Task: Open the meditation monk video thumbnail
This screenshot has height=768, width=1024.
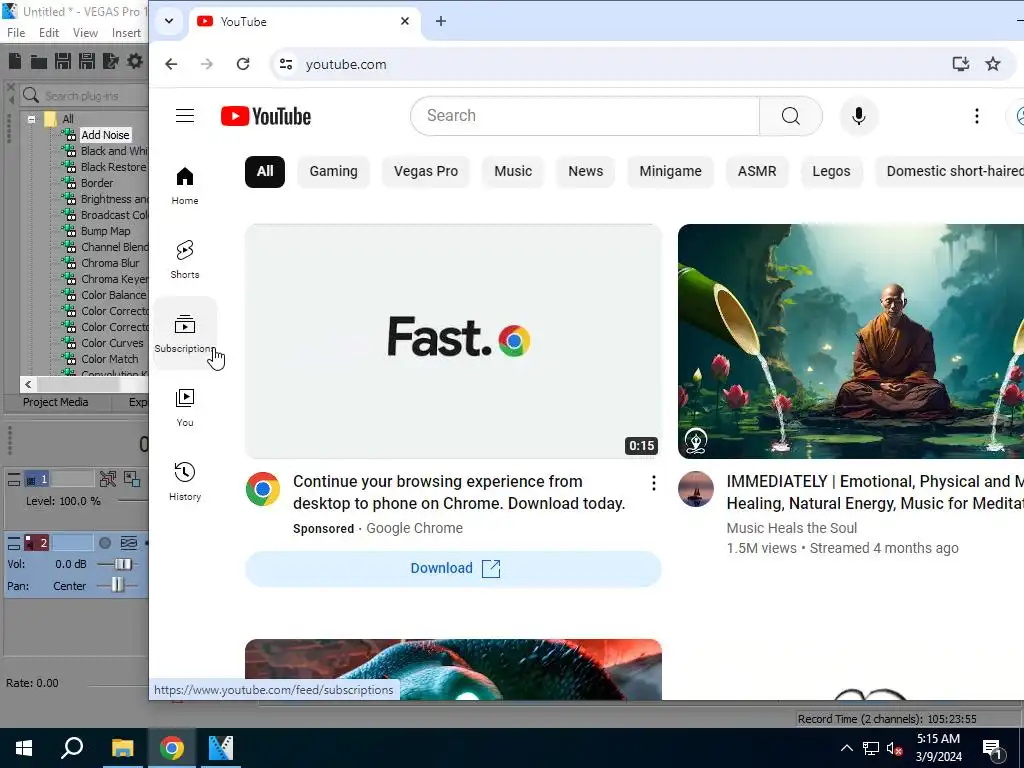Action: click(851, 342)
